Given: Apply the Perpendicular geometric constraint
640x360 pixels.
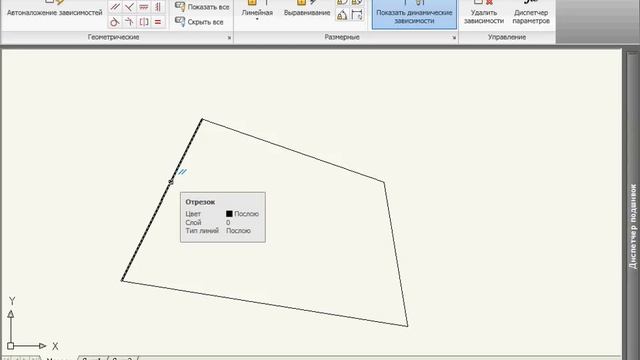Looking at the screenshot, I should [129, 7].
